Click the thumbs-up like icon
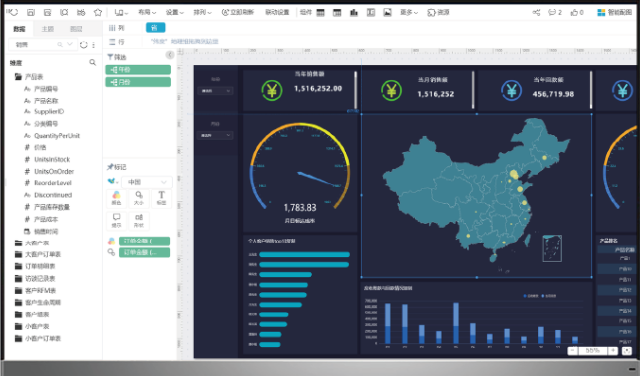Image resolution: width=640 pixels, height=376 pixels. (574, 13)
